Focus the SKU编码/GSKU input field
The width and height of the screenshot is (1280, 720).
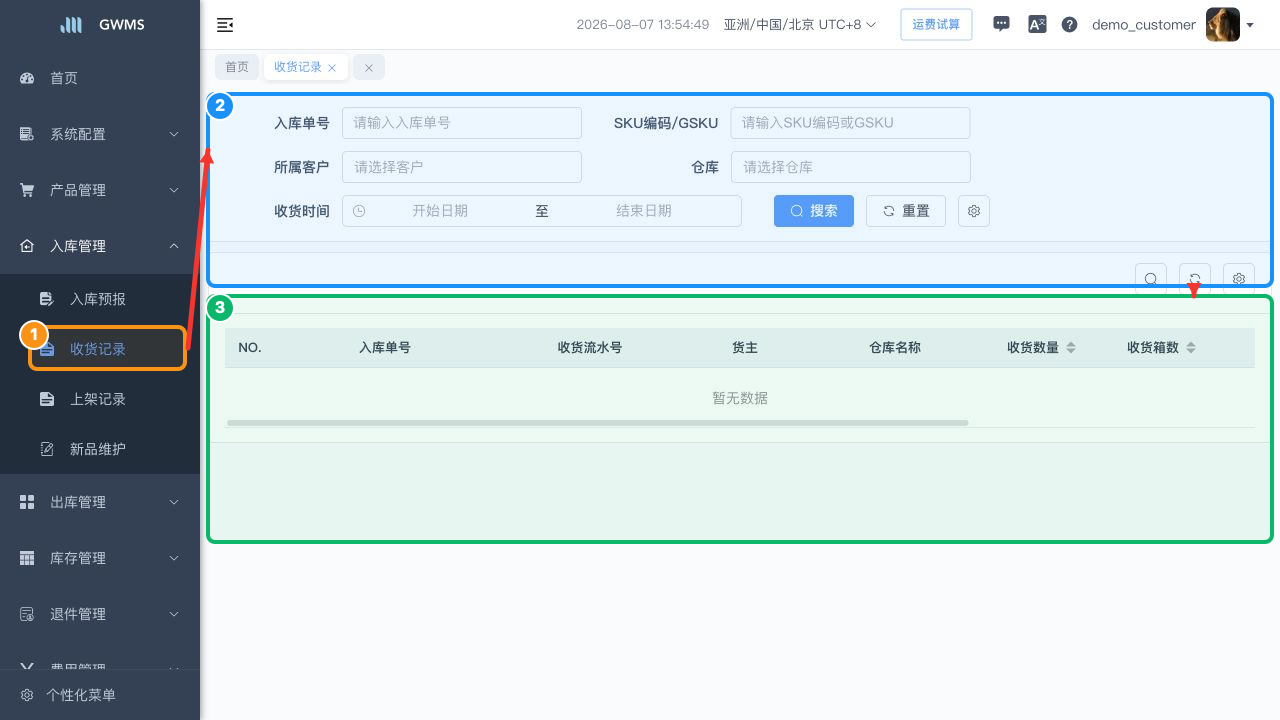[850, 123]
